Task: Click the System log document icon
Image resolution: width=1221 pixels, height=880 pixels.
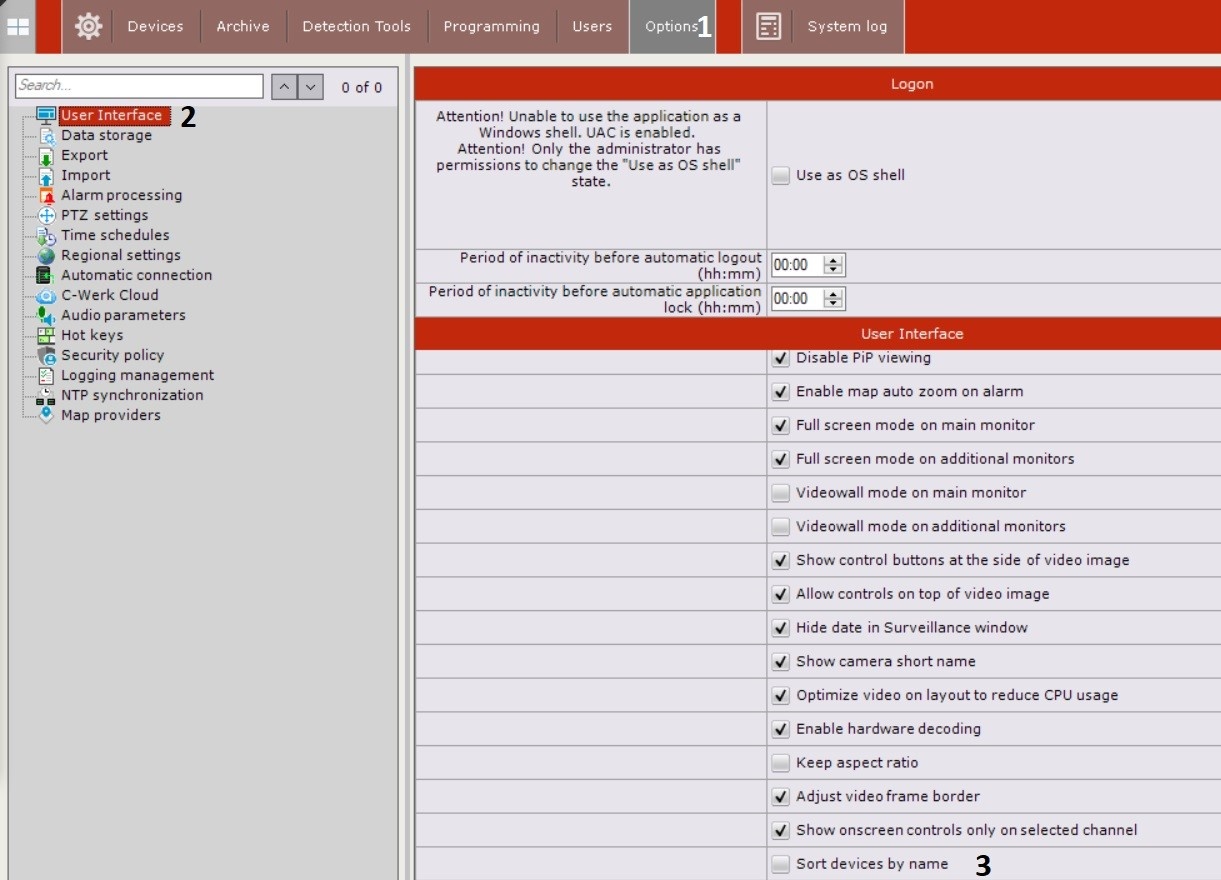Action: point(768,26)
